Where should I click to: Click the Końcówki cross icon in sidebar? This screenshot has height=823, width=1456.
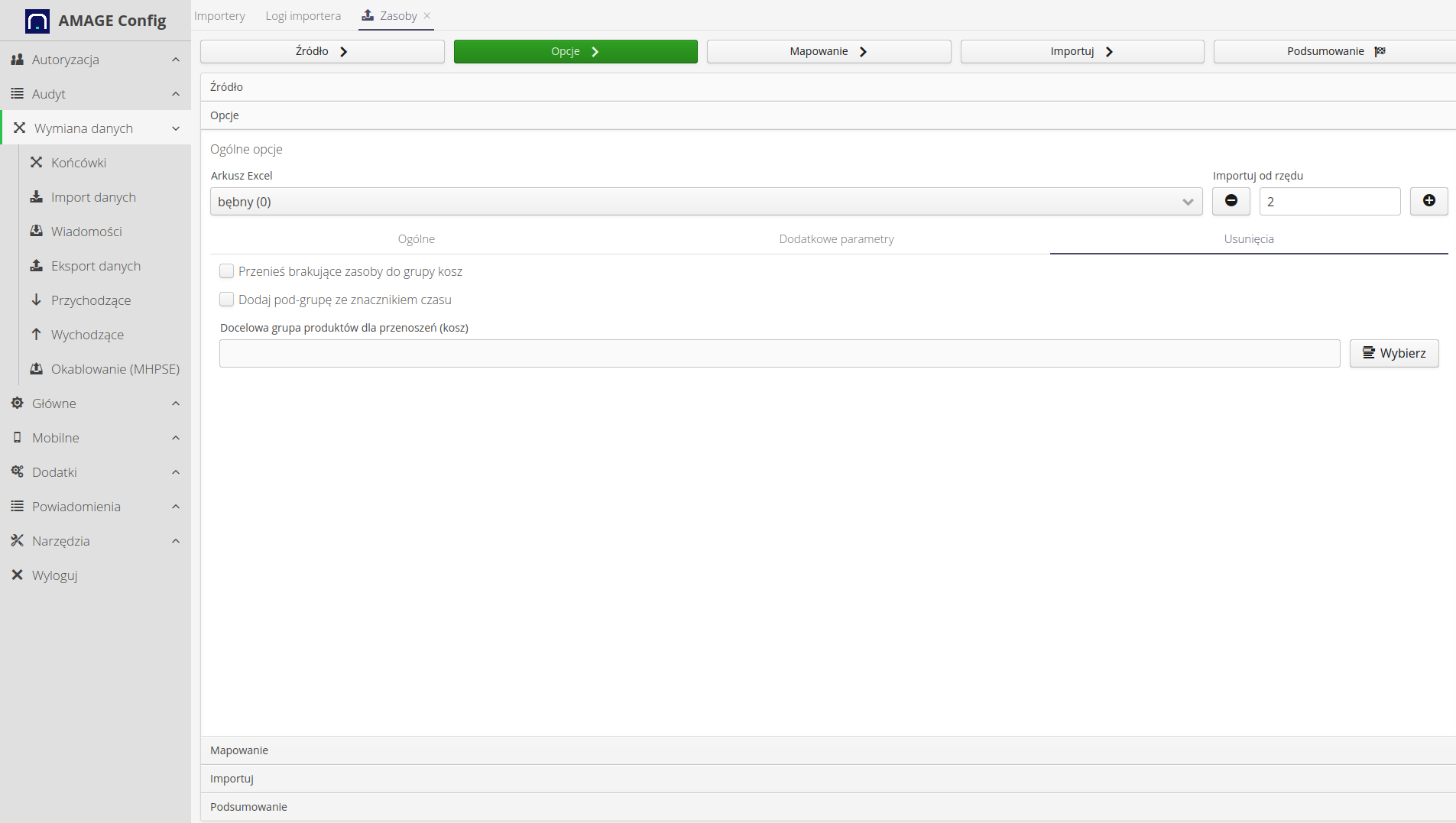pos(36,162)
